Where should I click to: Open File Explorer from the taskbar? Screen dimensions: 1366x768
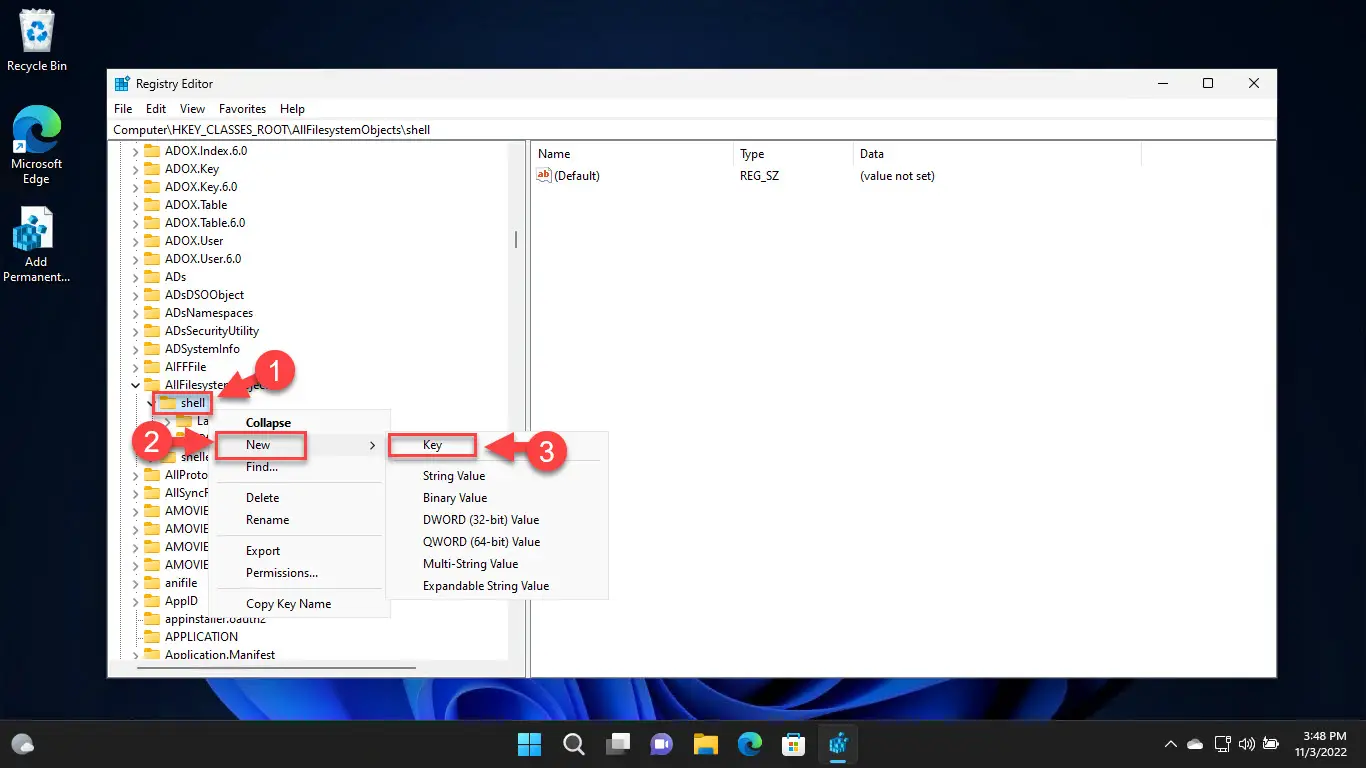pyautogui.click(x=706, y=744)
